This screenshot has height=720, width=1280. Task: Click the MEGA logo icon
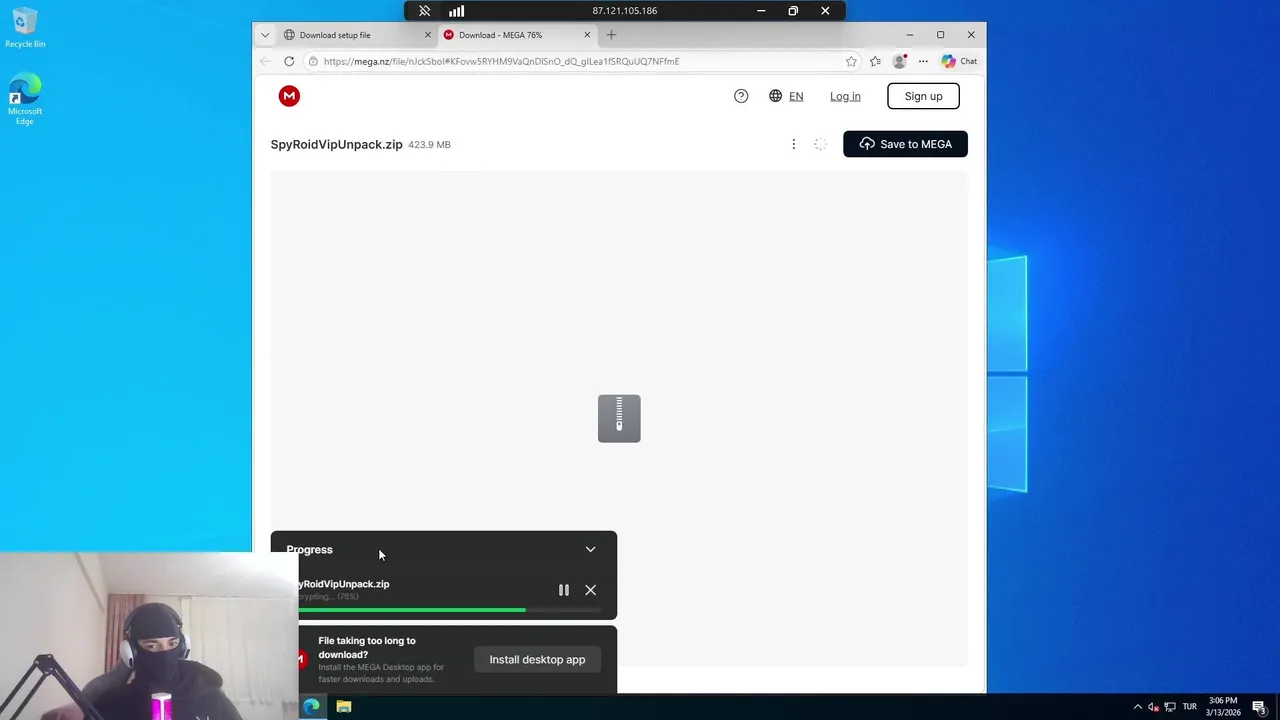pos(289,96)
